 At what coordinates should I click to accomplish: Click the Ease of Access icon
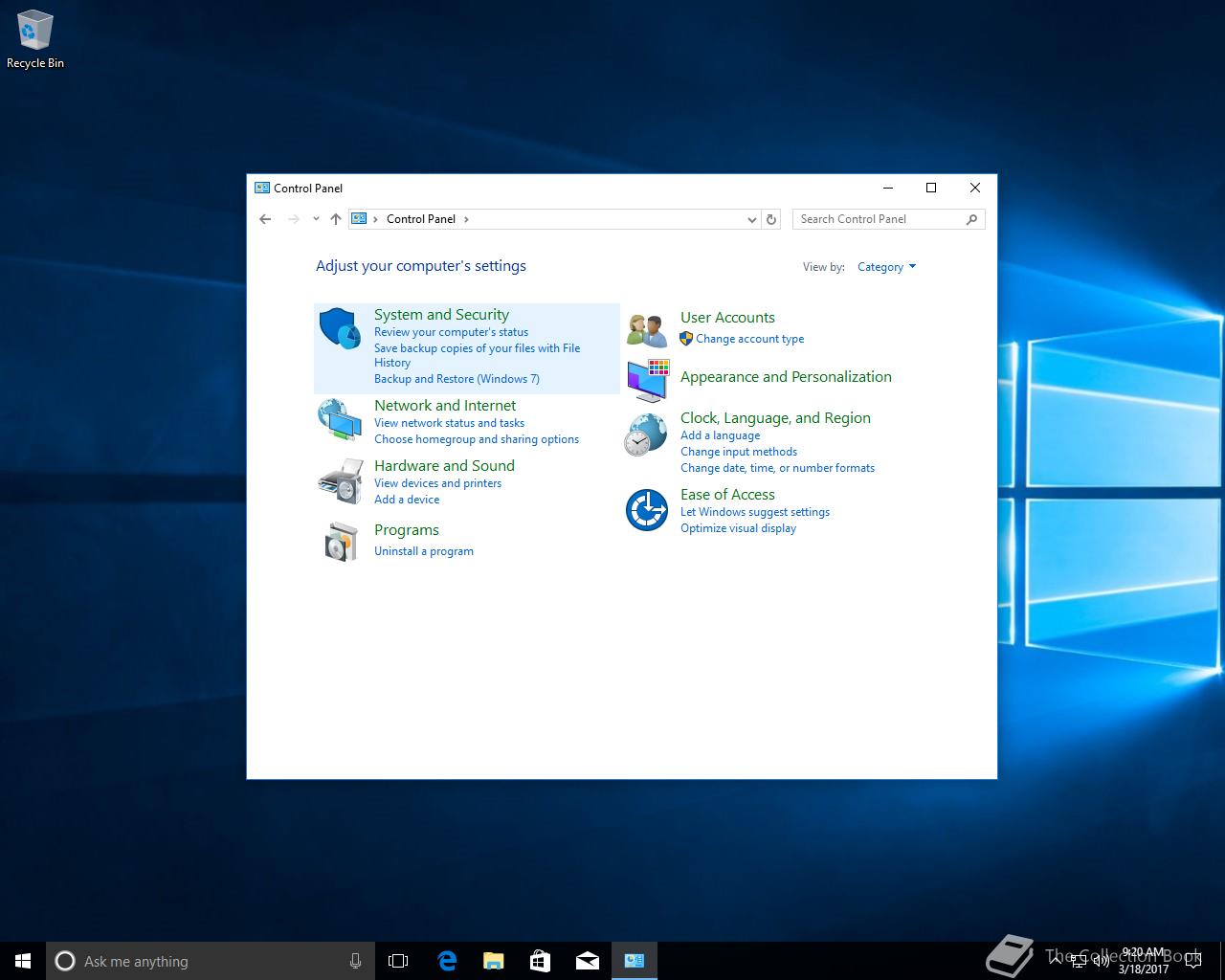[647, 509]
